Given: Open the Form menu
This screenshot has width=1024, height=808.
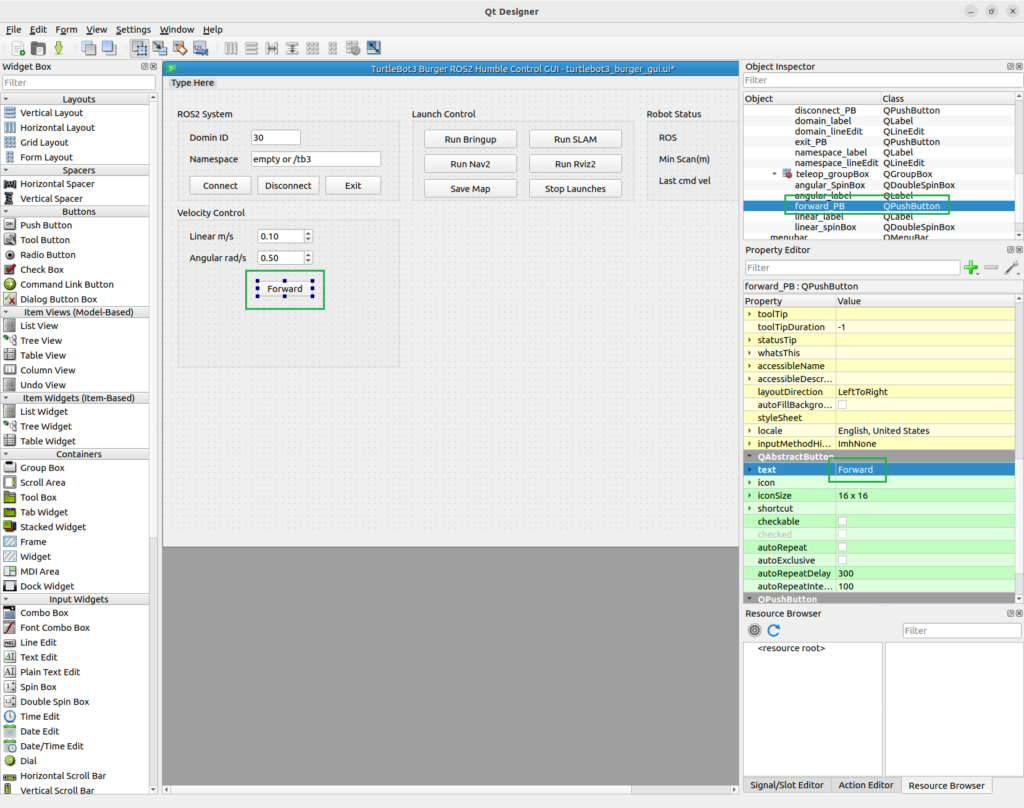Looking at the screenshot, I should [66, 29].
